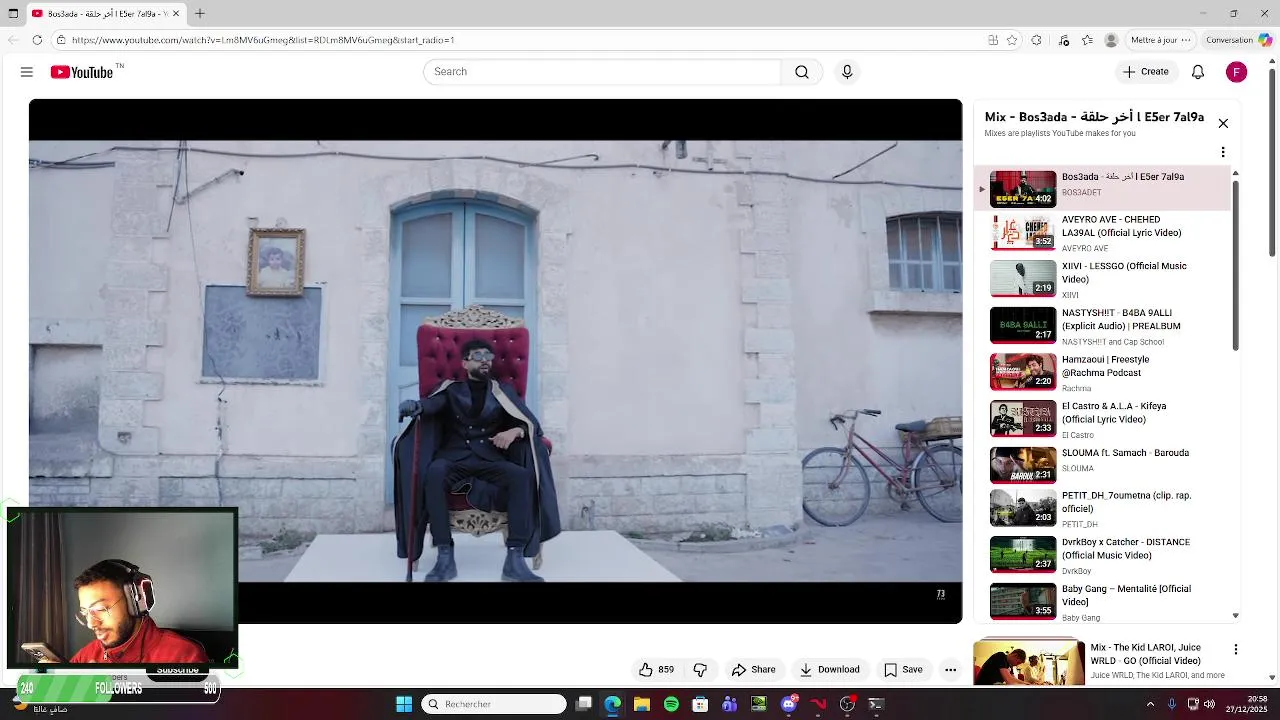The height and width of the screenshot is (720, 1280).
Task: Open favorites list icon in toolbar
Action: [x=1087, y=40]
